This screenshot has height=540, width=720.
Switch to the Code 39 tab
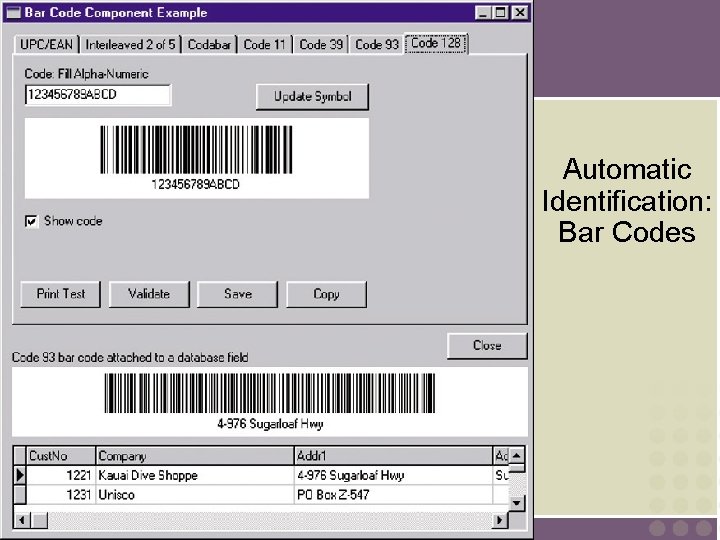tap(321, 45)
